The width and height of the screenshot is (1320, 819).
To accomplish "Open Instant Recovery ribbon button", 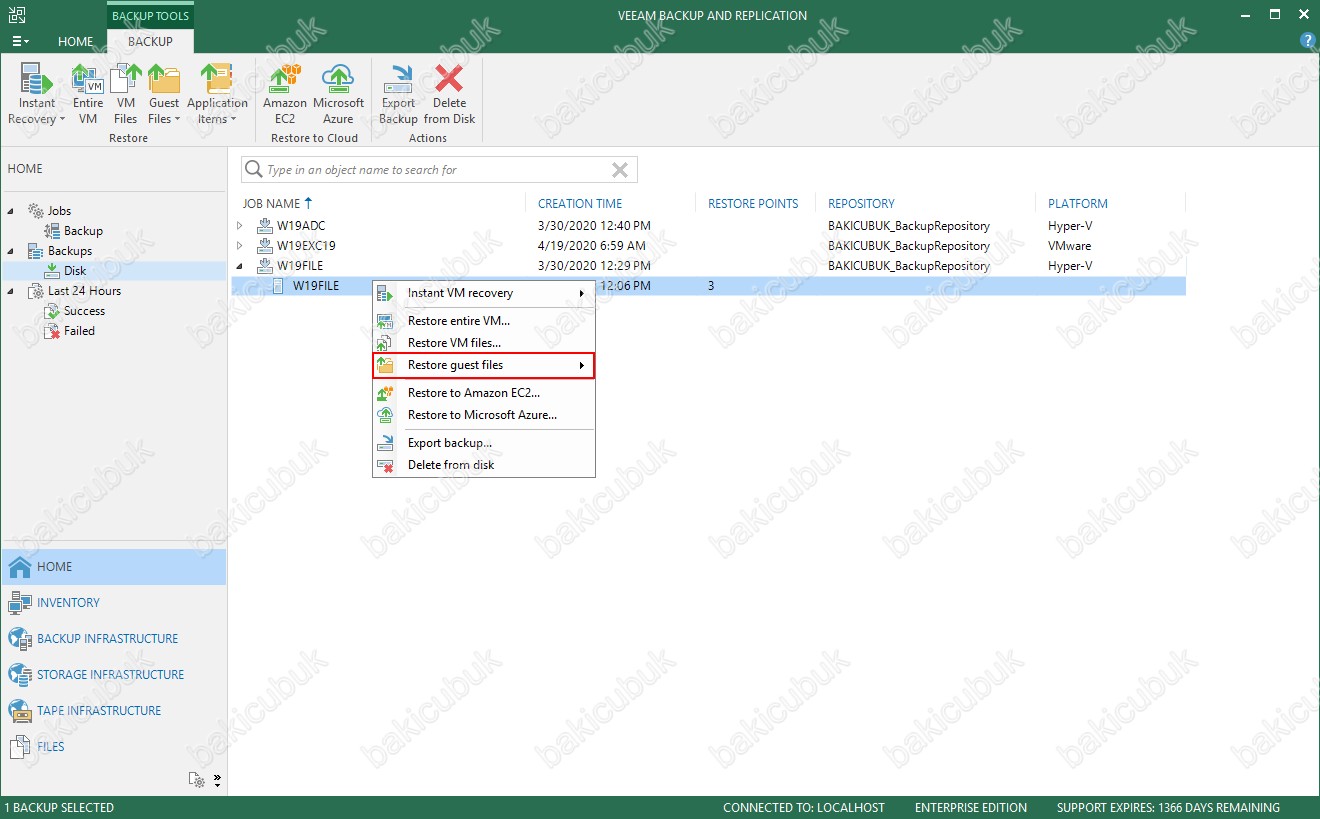I will click(37, 95).
